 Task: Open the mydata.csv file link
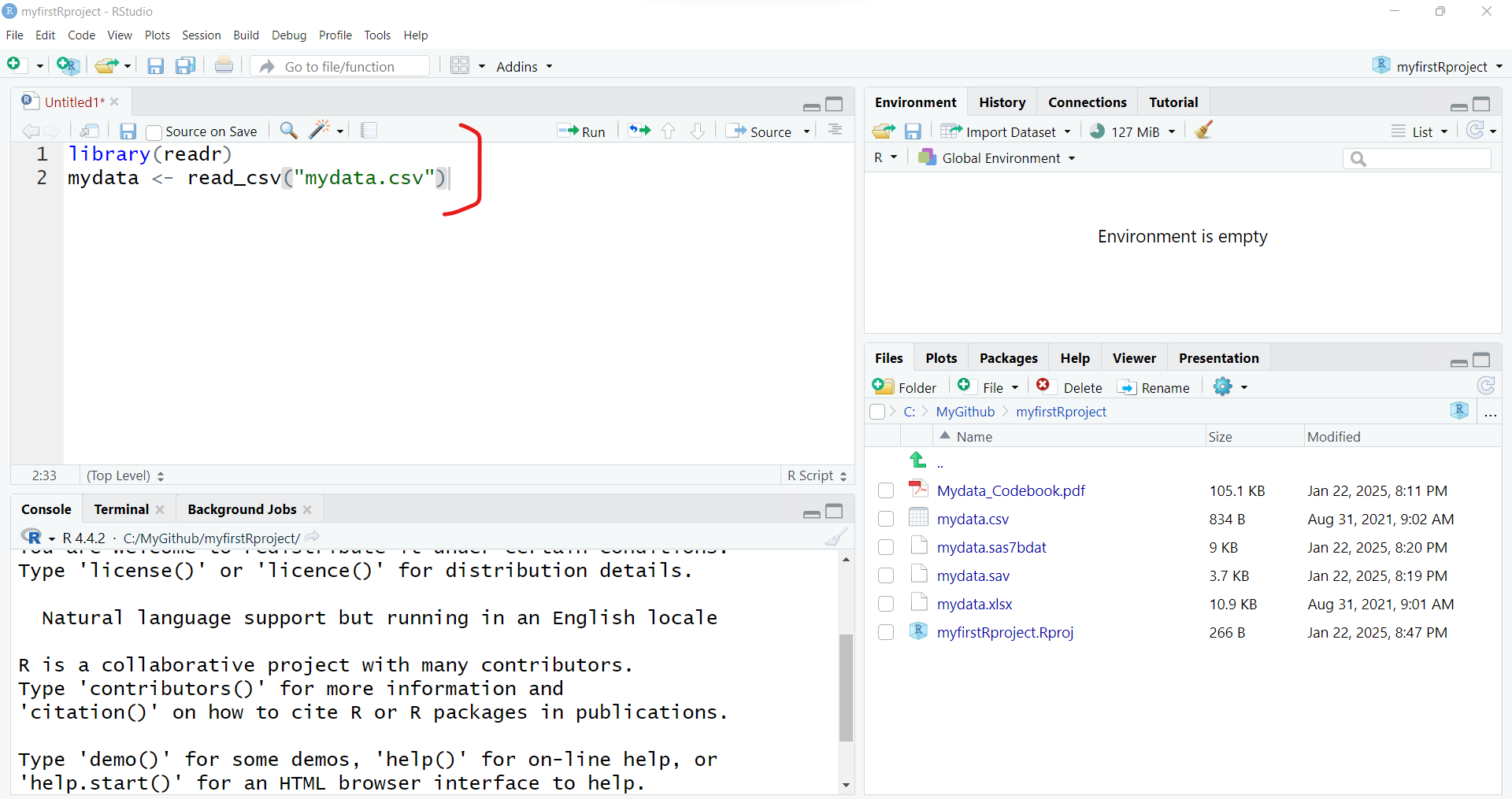pos(973,520)
